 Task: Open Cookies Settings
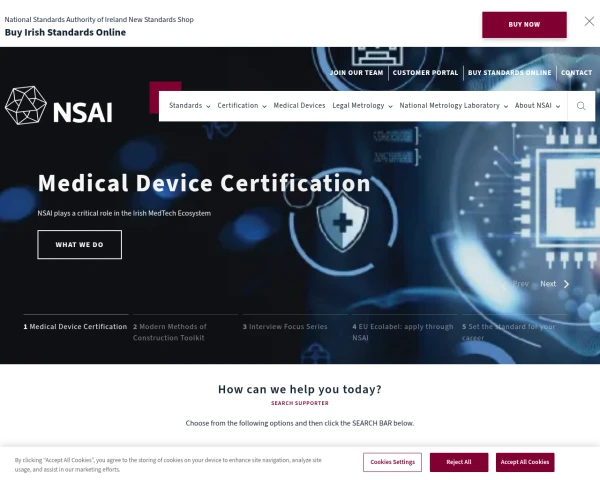click(392, 462)
